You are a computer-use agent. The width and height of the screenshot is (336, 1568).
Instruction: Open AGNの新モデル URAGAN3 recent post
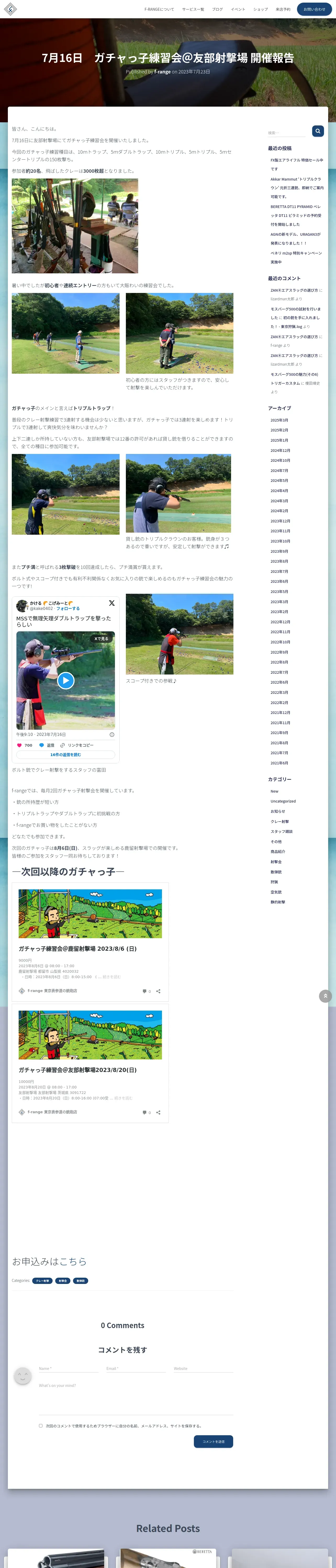(296, 239)
